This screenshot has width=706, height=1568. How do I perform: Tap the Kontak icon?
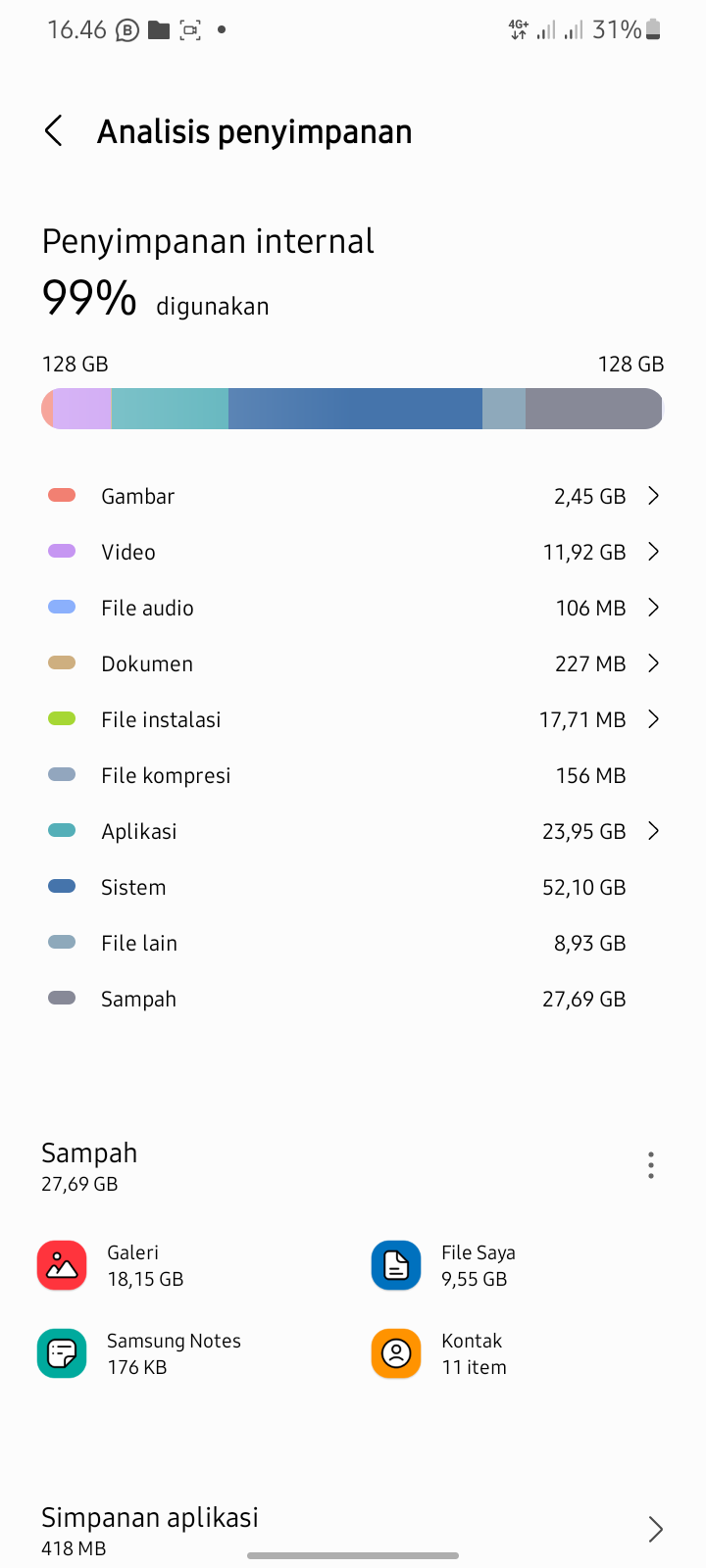396,1353
